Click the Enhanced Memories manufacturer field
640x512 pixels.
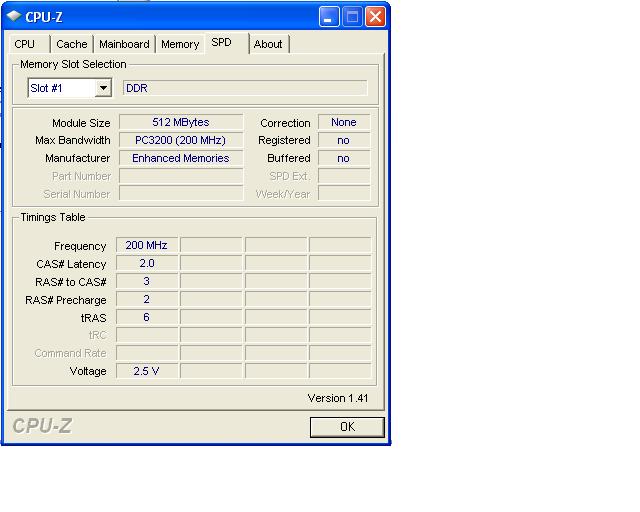point(180,158)
